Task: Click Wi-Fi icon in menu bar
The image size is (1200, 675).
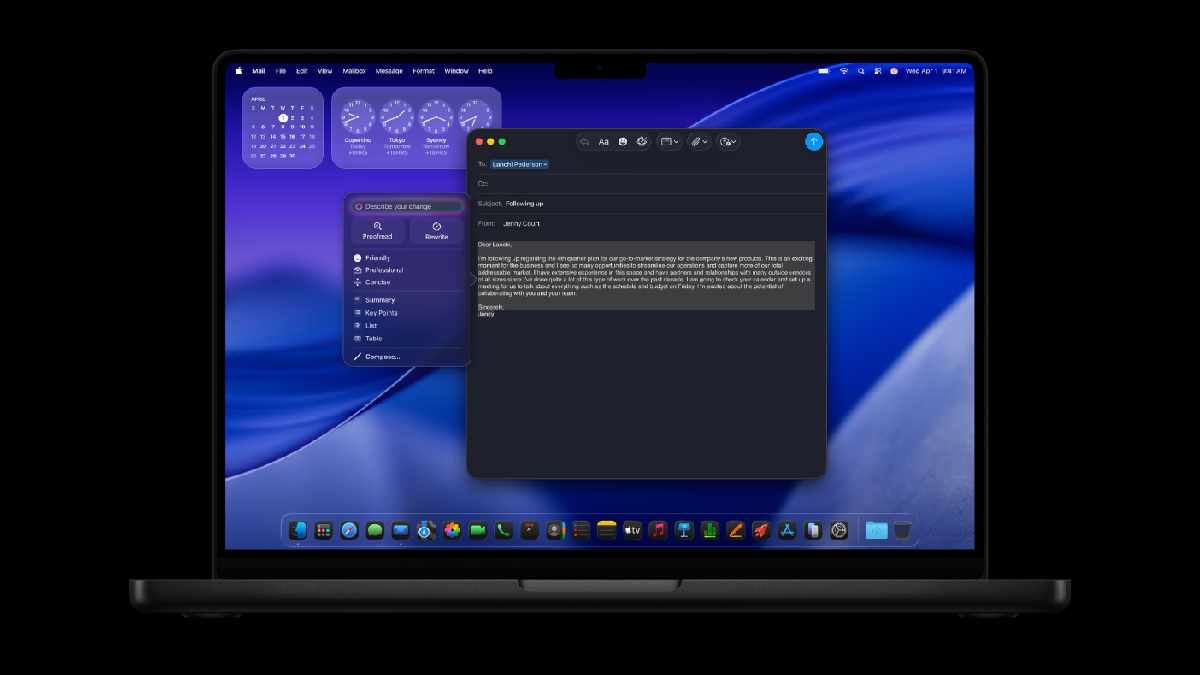Action: click(x=844, y=71)
